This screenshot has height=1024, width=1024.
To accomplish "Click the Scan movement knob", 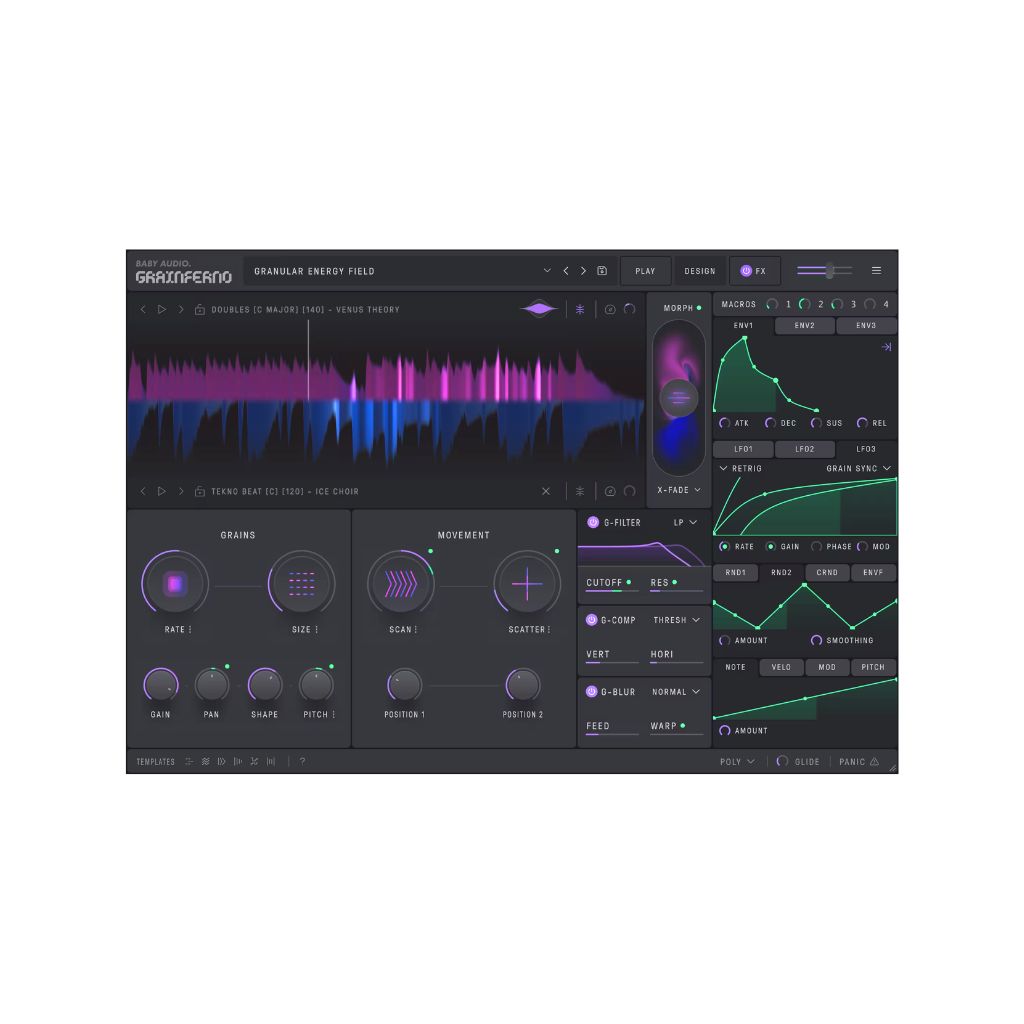I will (x=401, y=583).
